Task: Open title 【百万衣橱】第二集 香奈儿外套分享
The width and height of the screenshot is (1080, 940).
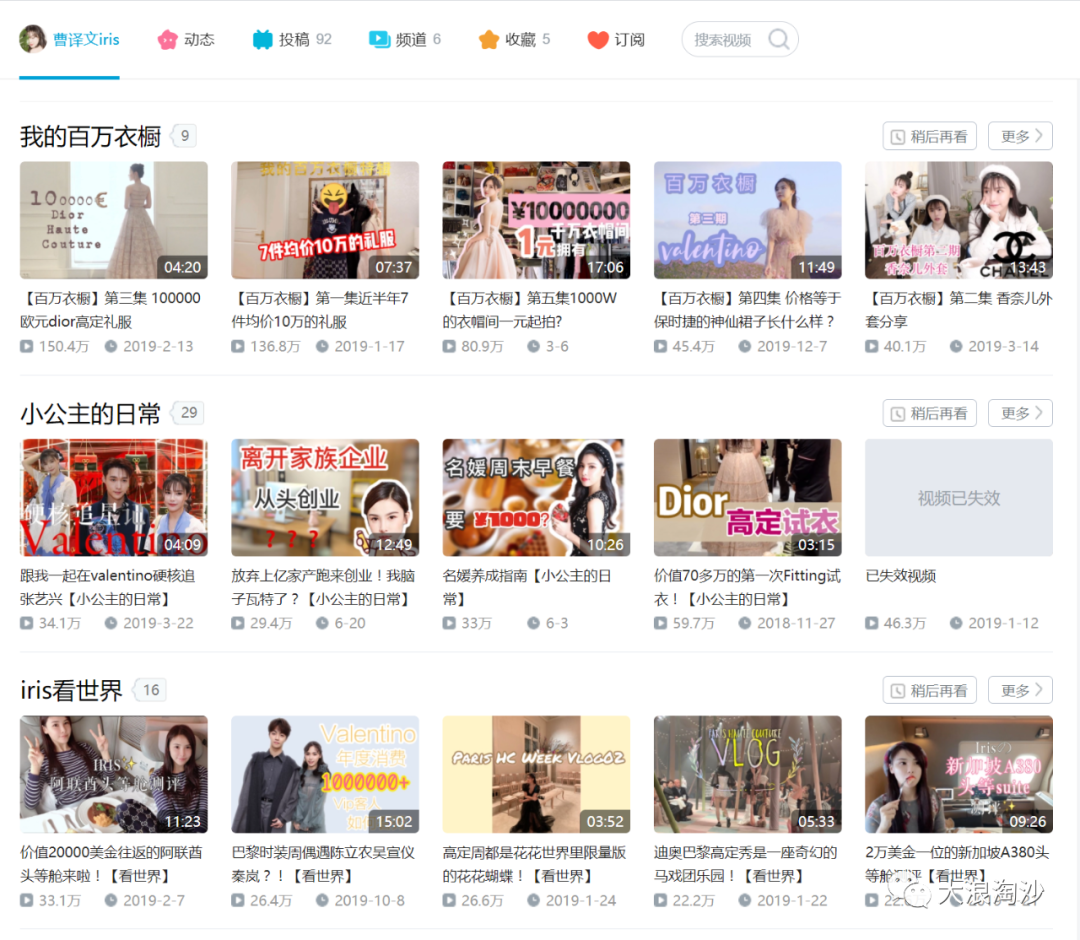Action: coord(959,310)
